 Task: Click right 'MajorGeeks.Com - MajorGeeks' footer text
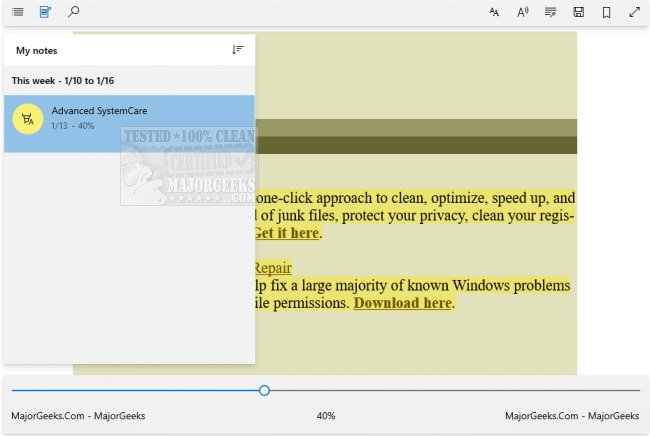tap(572, 416)
